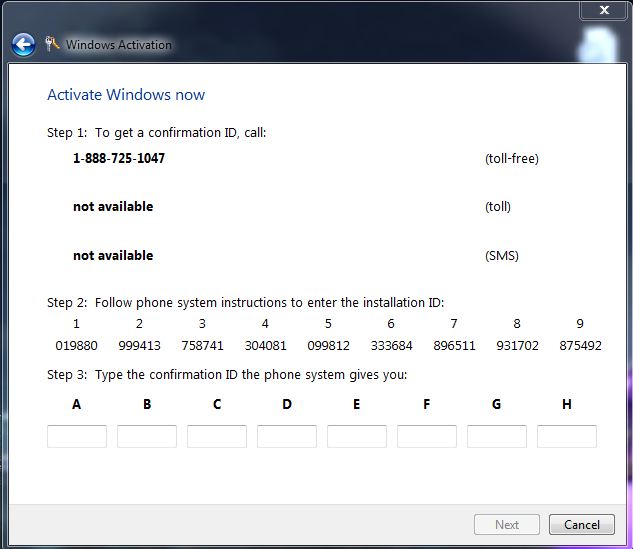The width and height of the screenshot is (633, 549).
Task: Click the Windows Activation title text
Action: coord(119,44)
